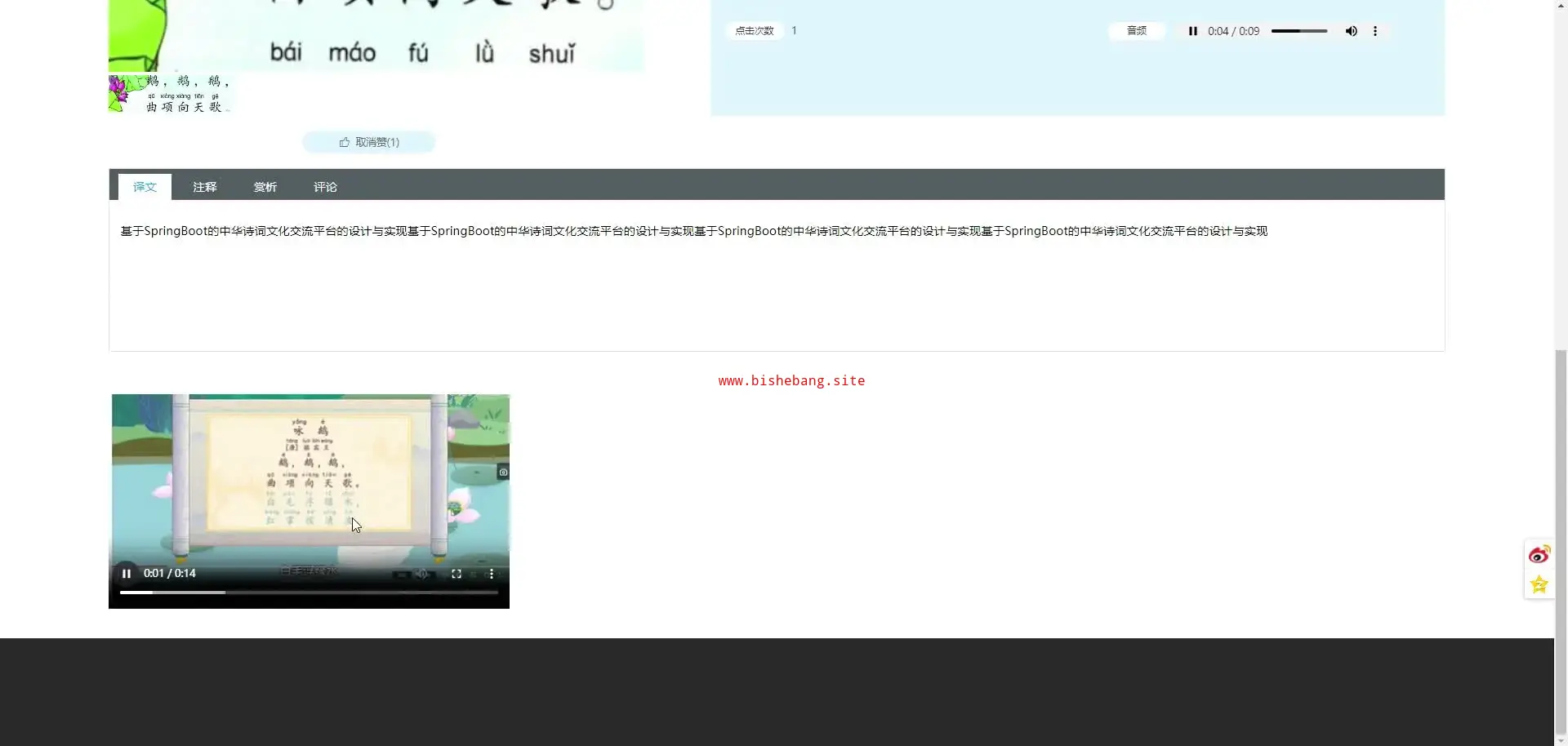Screen dimensions: 1568x746
Task: Click the 音频 label button
Action: (1136, 31)
